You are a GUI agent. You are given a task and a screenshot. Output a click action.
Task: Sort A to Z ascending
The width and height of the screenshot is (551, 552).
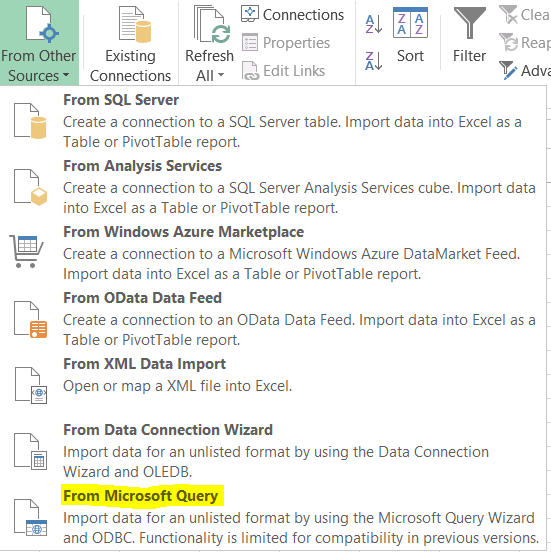click(374, 24)
